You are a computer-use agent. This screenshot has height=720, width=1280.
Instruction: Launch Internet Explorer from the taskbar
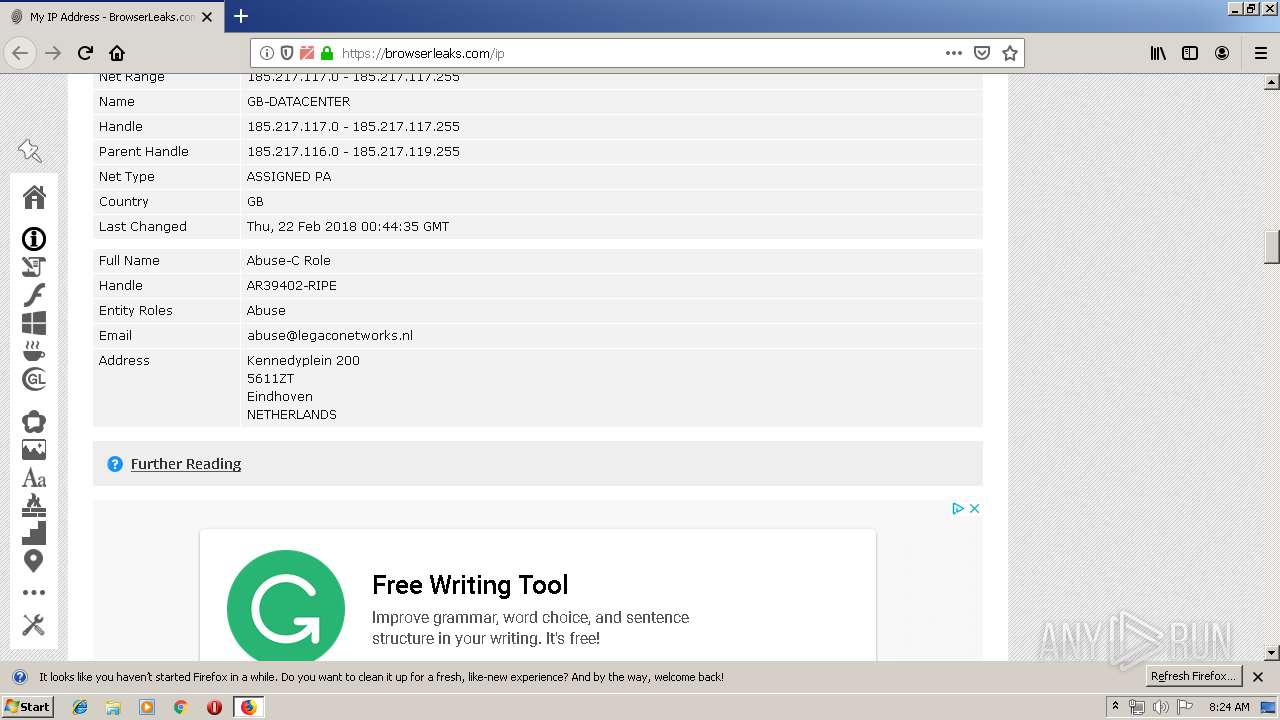(x=80, y=707)
